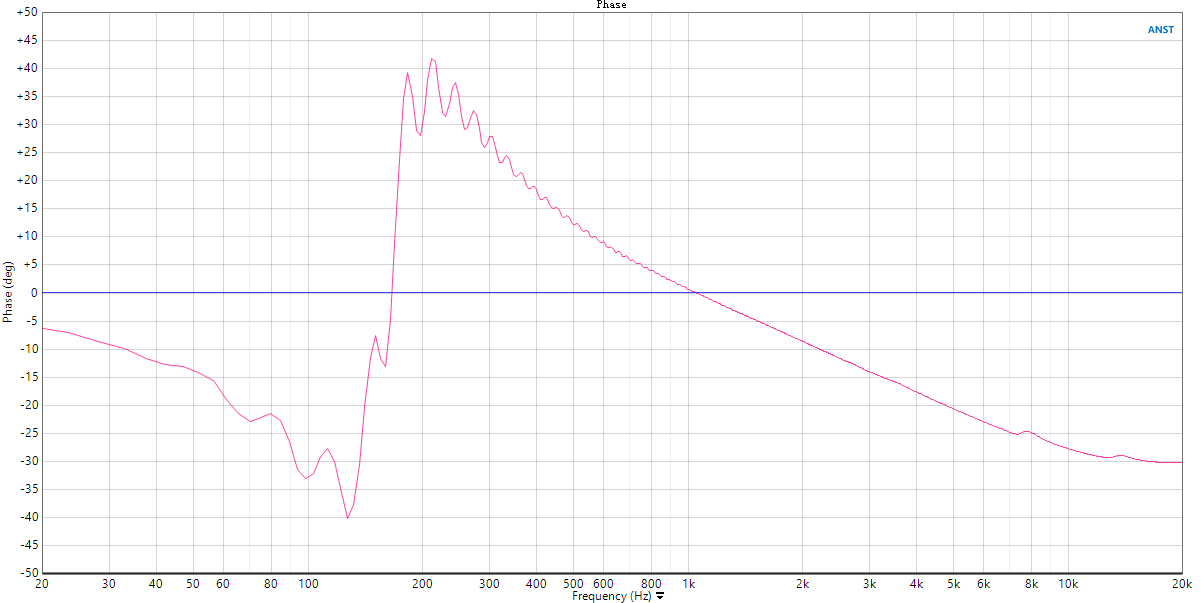Click the 0 phase axis tick label
This screenshot has width=1201, height=603.
point(34,292)
